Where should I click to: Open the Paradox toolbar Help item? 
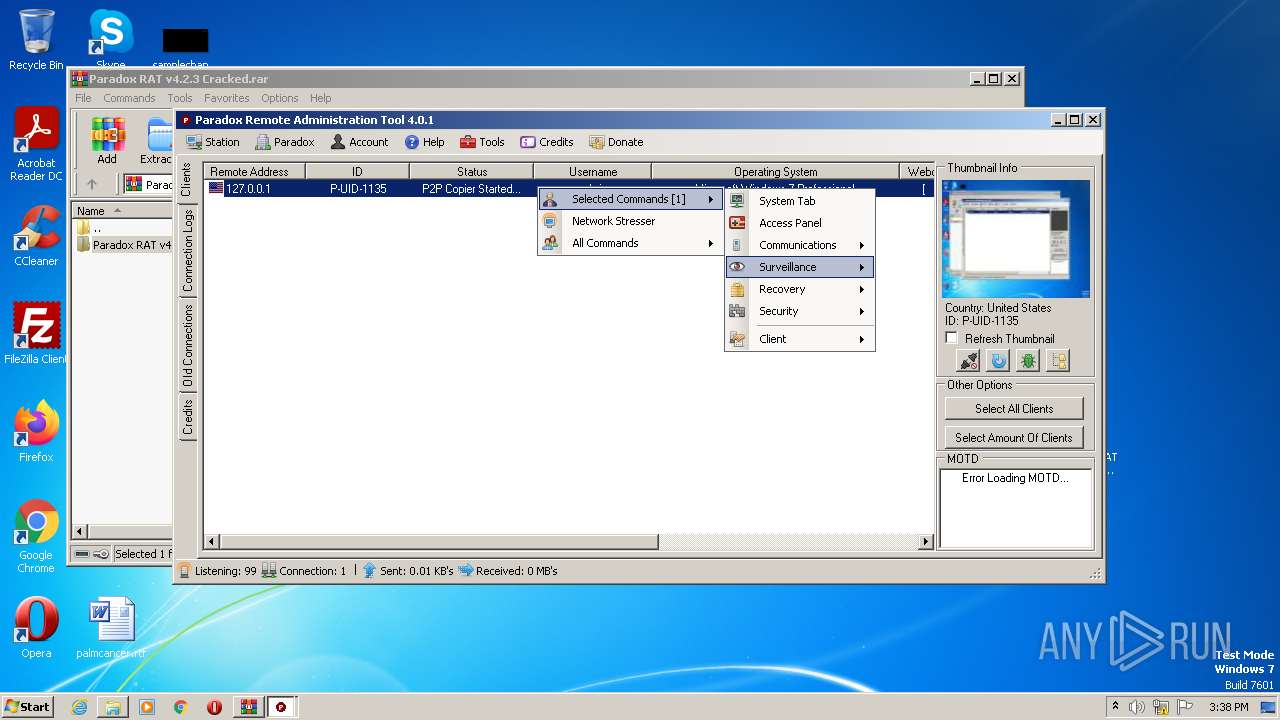click(425, 142)
